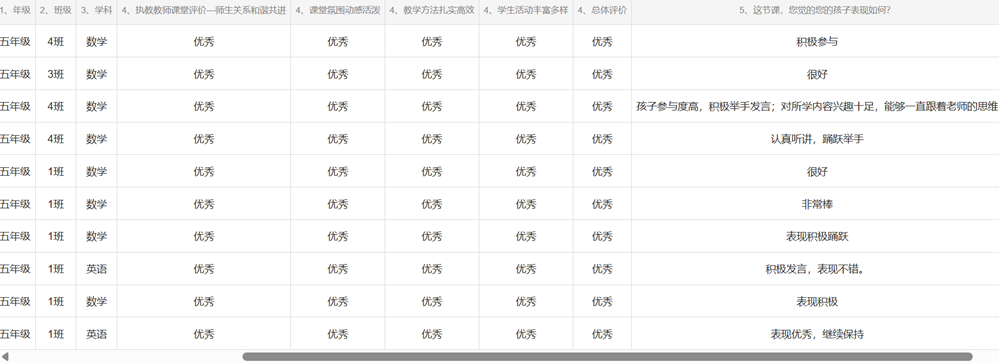Click 课堂氛围 优秀 in the 积极参与 row
999x363 pixels.
[338, 42]
